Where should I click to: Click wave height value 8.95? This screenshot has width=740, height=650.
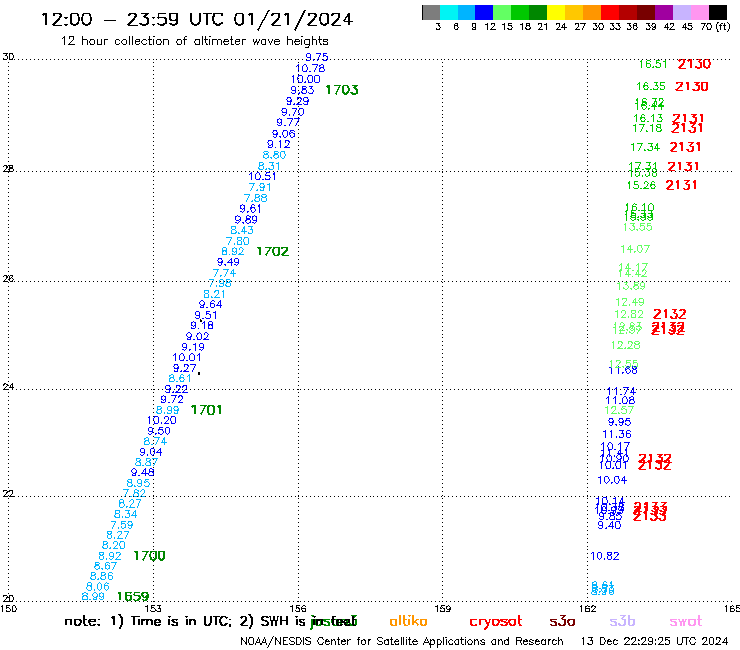pyautogui.click(x=138, y=483)
